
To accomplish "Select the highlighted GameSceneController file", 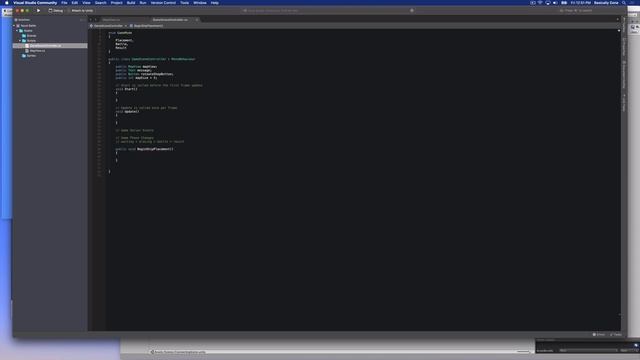I will coord(50,46).
